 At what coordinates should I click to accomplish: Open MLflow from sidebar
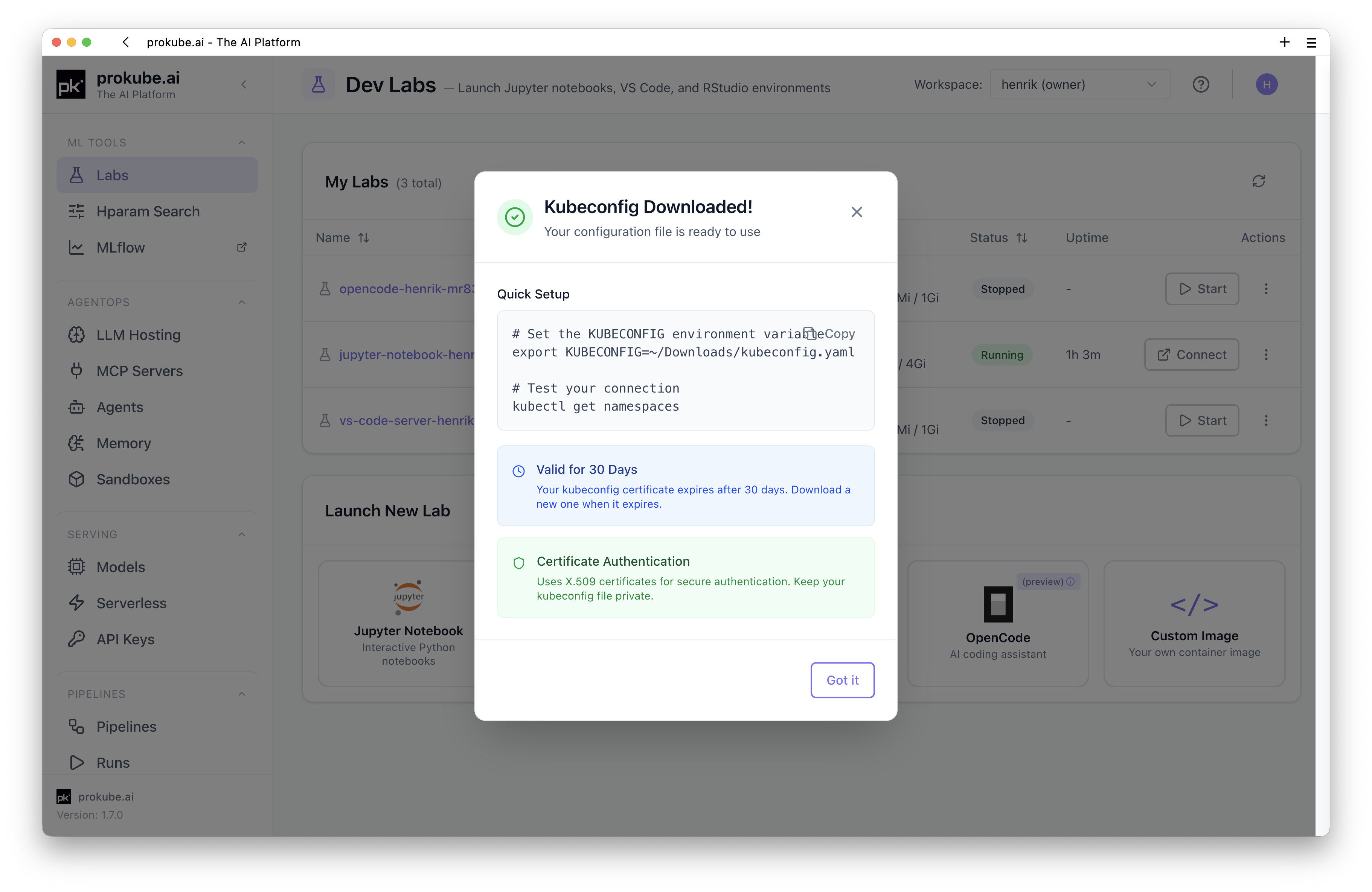[157, 248]
